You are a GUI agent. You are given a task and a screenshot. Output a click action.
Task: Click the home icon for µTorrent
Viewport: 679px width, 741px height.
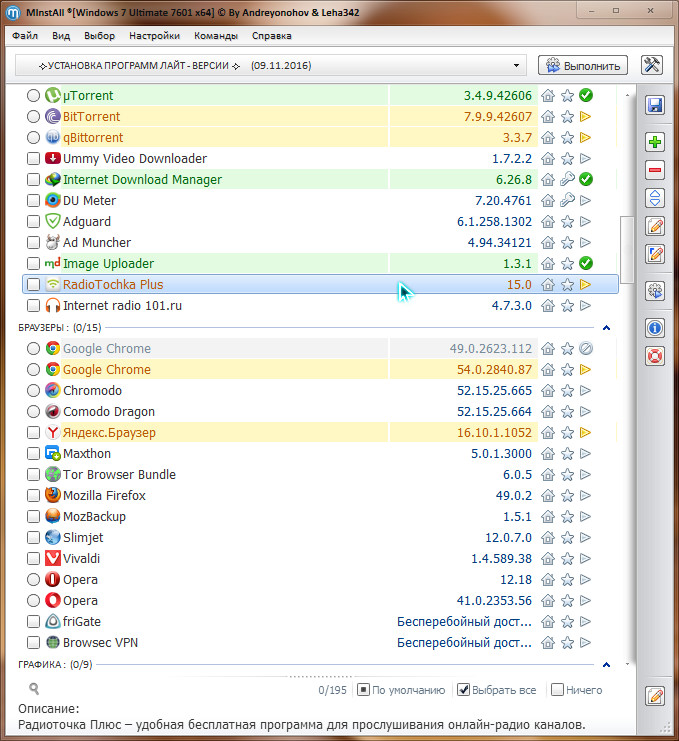tap(548, 95)
